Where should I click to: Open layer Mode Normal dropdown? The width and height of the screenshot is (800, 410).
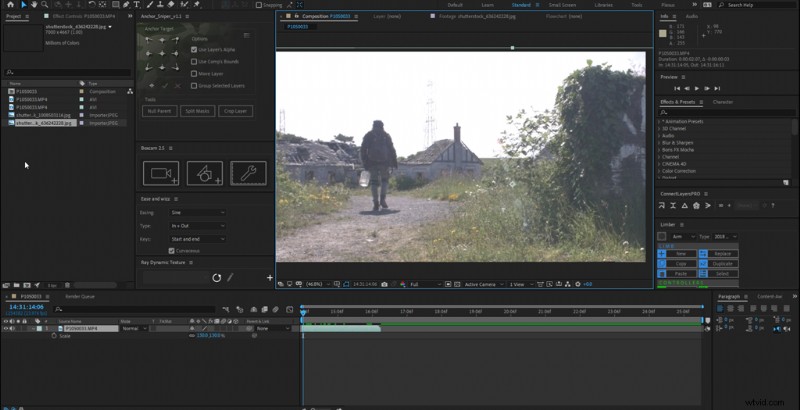tap(134, 329)
